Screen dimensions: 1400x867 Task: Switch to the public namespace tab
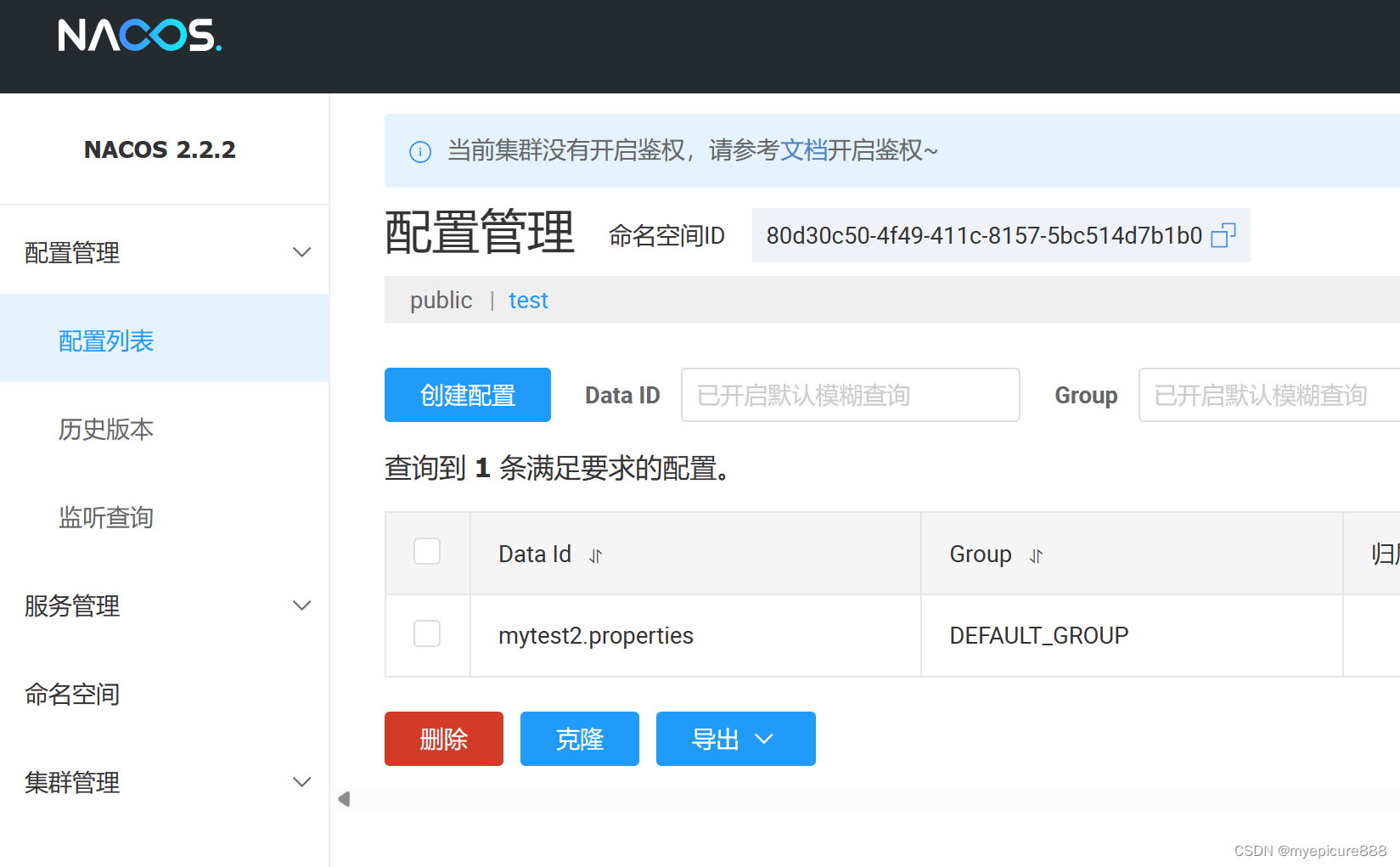(441, 300)
